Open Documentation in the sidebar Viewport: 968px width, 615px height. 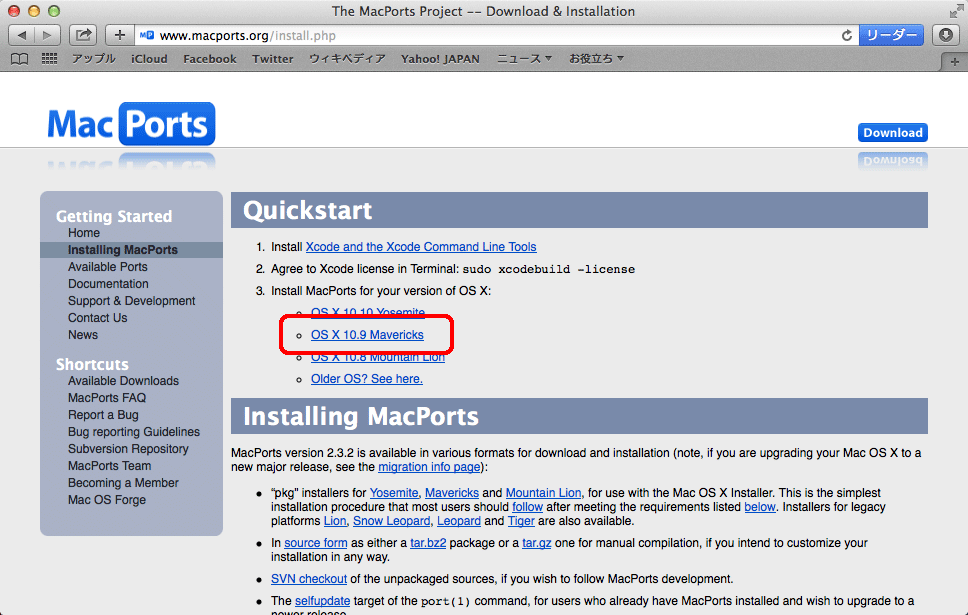pos(108,283)
